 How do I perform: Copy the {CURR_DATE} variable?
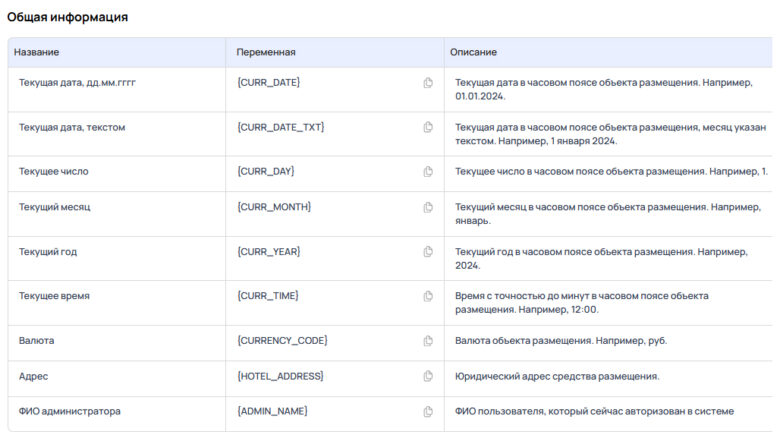428,83
